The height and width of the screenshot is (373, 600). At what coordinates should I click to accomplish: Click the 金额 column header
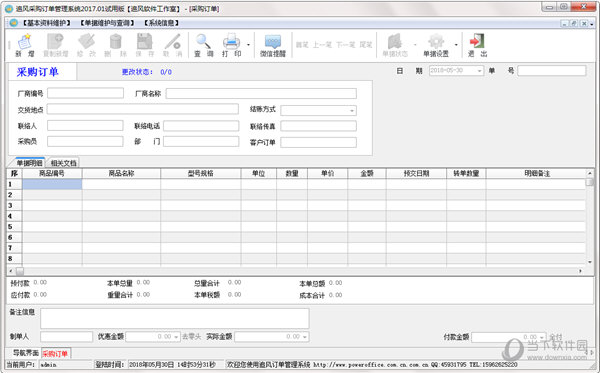[x=367, y=174]
